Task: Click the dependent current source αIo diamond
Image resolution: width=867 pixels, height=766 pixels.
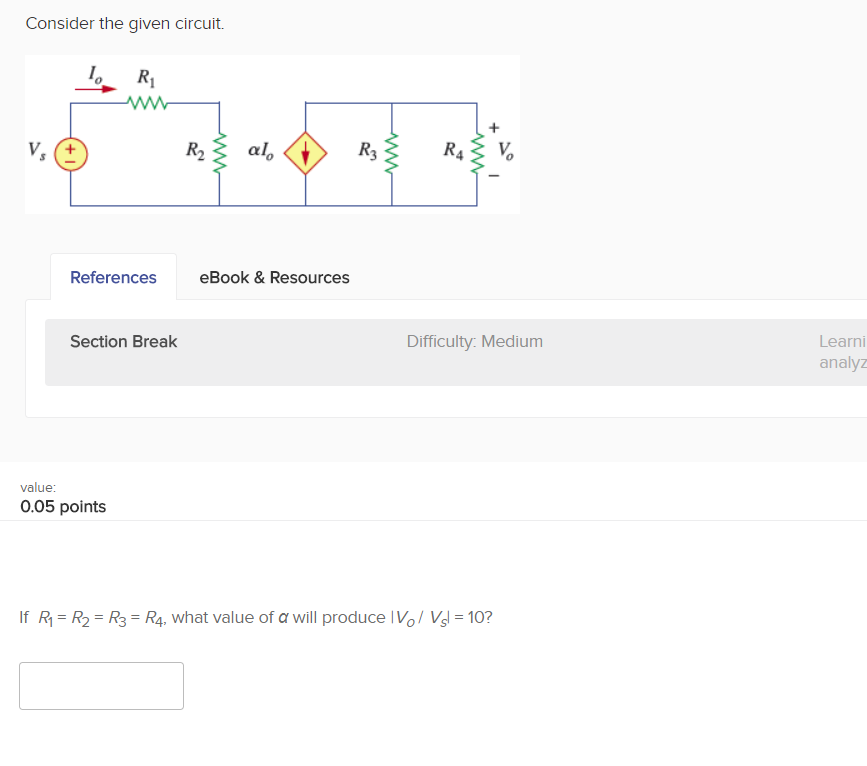Action: point(305,152)
